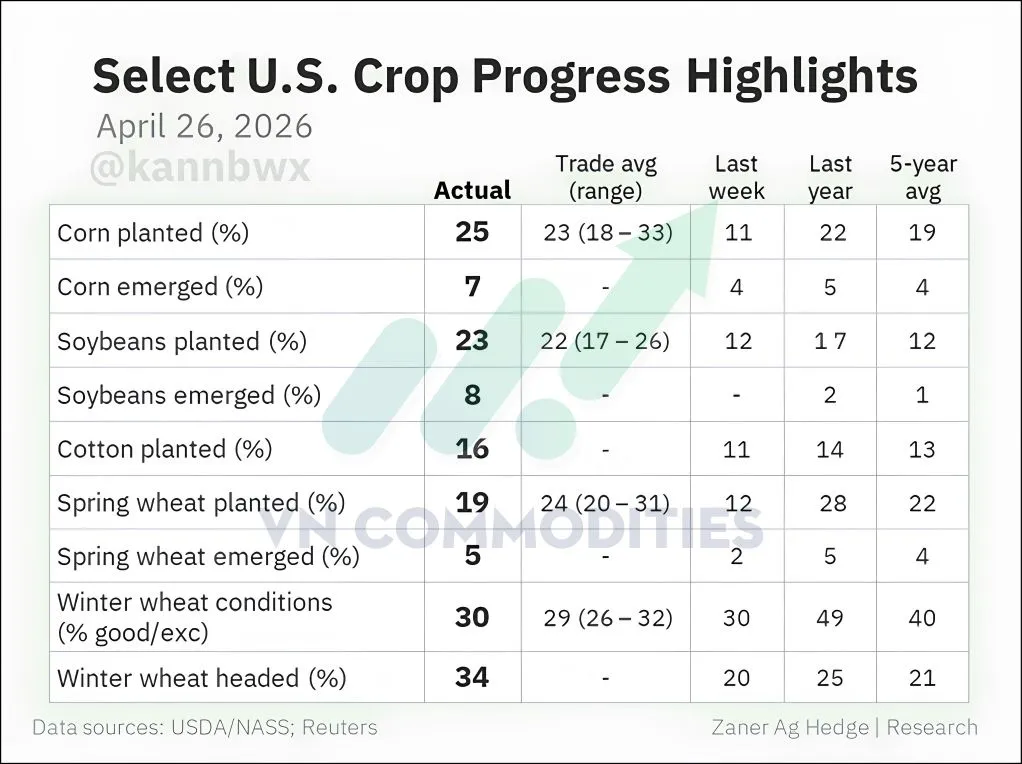Screen dimensions: 1022x764
Task: Click the 'Select U.S. Crop Progress Highlights' title
Action: coord(505,77)
